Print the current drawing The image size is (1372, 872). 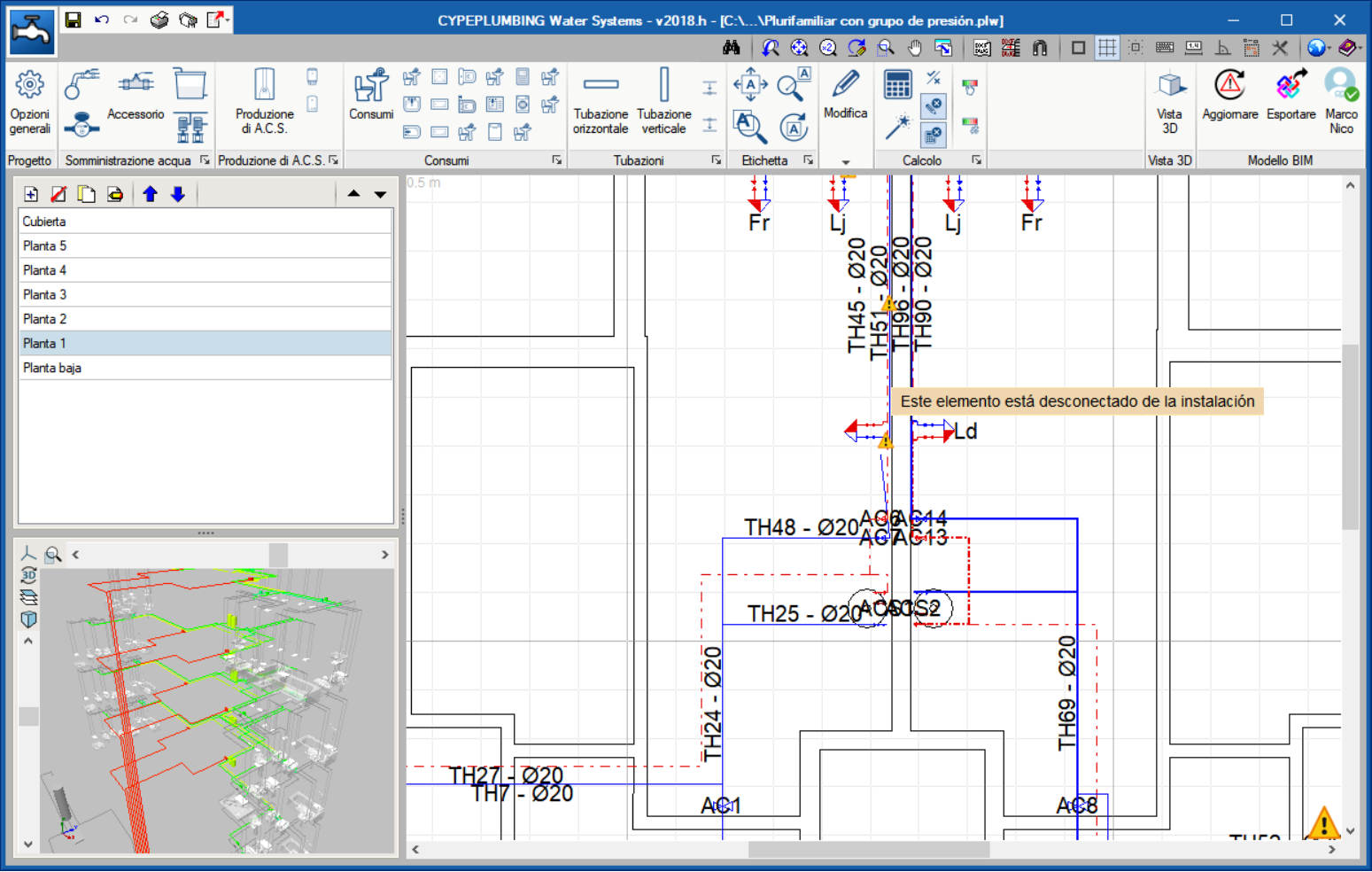click(159, 19)
